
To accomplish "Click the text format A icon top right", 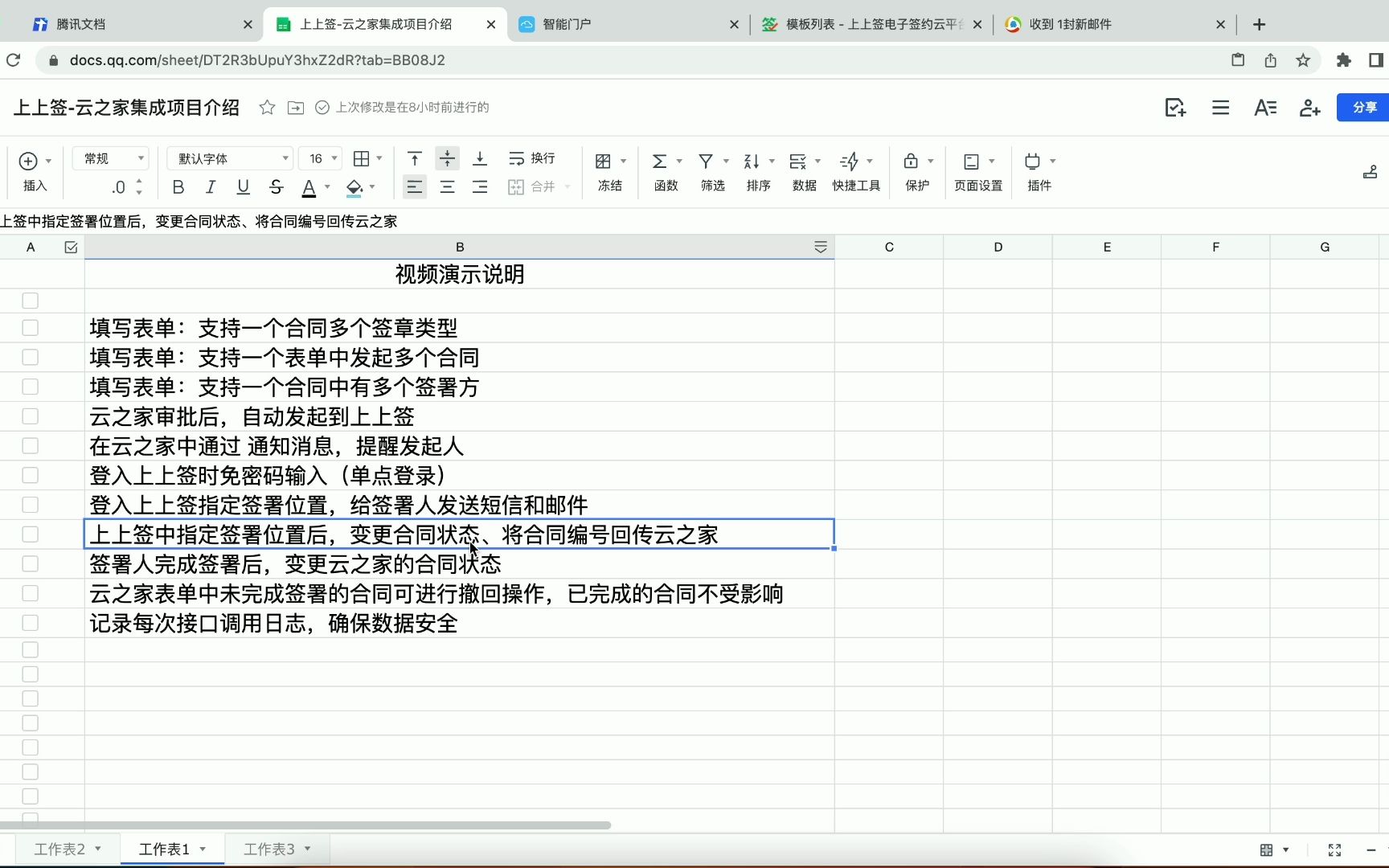I will click(x=1265, y=107).
